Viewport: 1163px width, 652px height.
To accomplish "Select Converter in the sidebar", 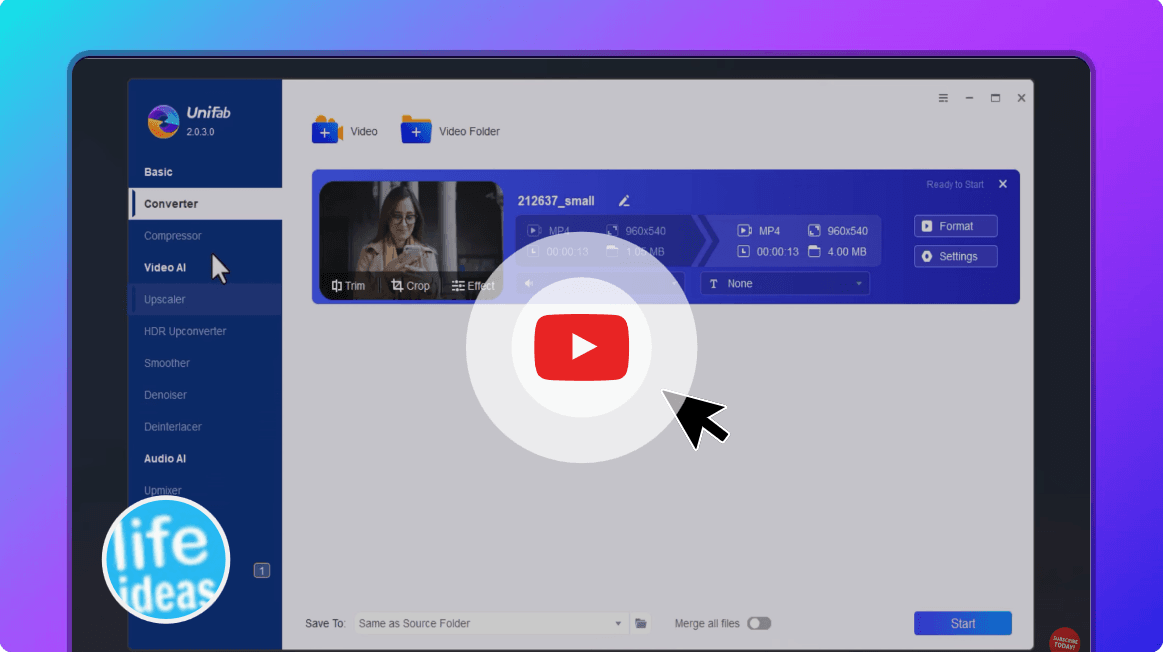I will (205, 203).
